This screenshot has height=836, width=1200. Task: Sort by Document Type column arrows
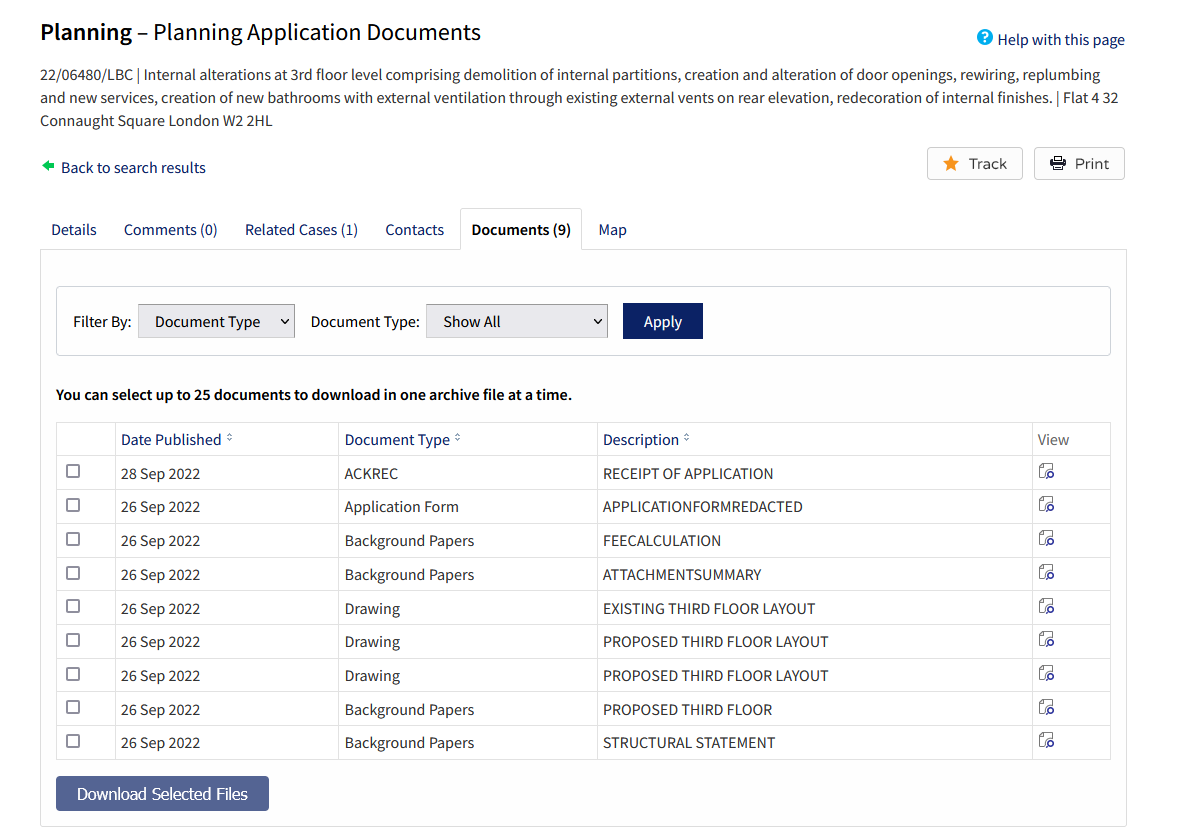pos(458,439)
